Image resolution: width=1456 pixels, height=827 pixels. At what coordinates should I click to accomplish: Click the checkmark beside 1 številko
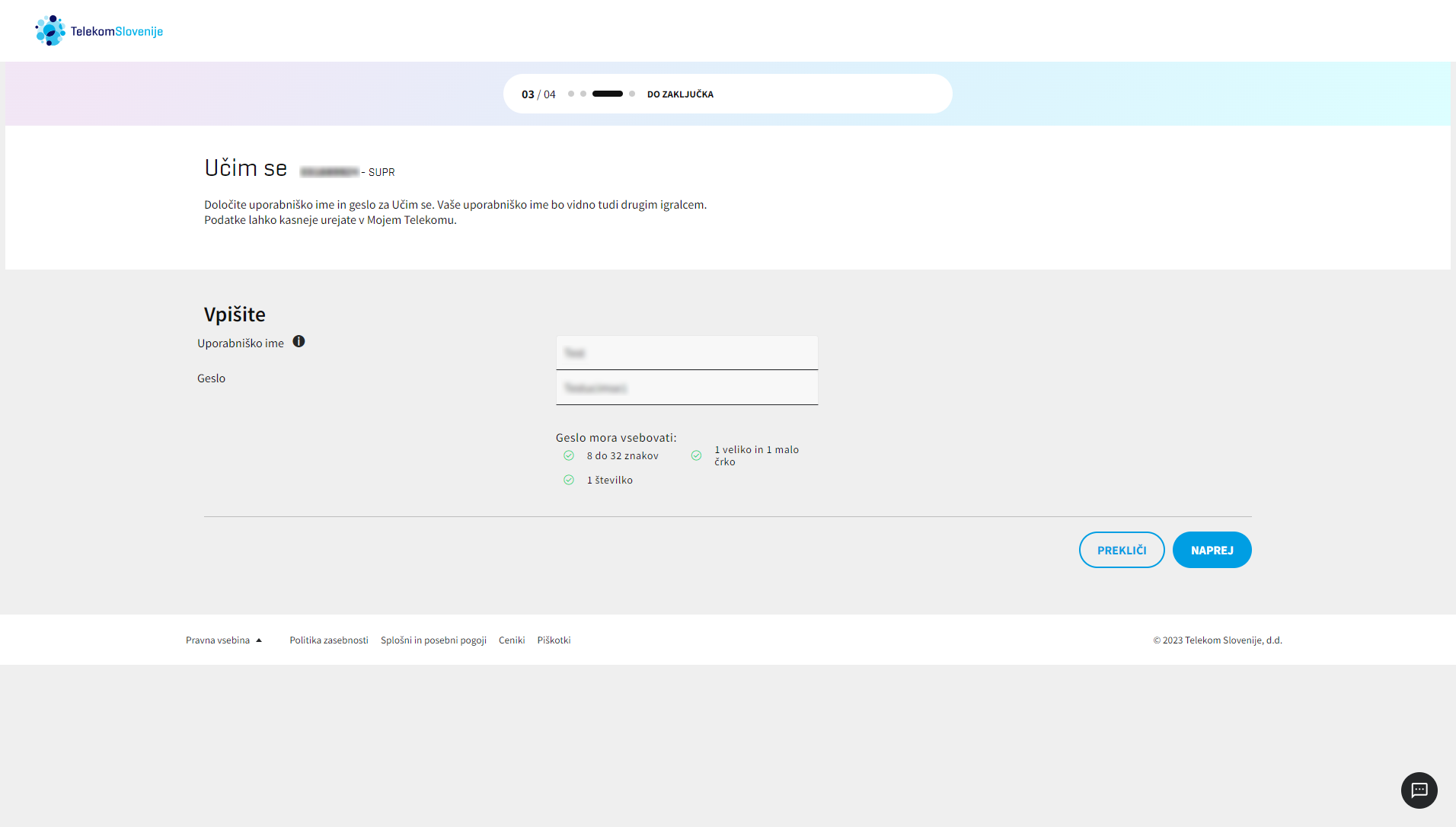pos(569,480)
